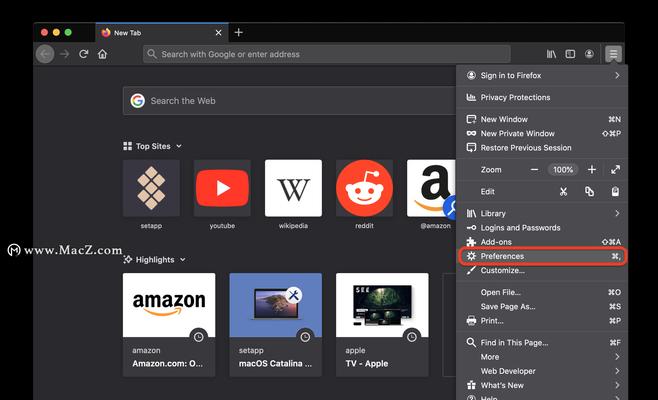This screenshot has height=400, width=658.
Task: Open the macOS Catalina highlight card
Action: tap(275, 324)
